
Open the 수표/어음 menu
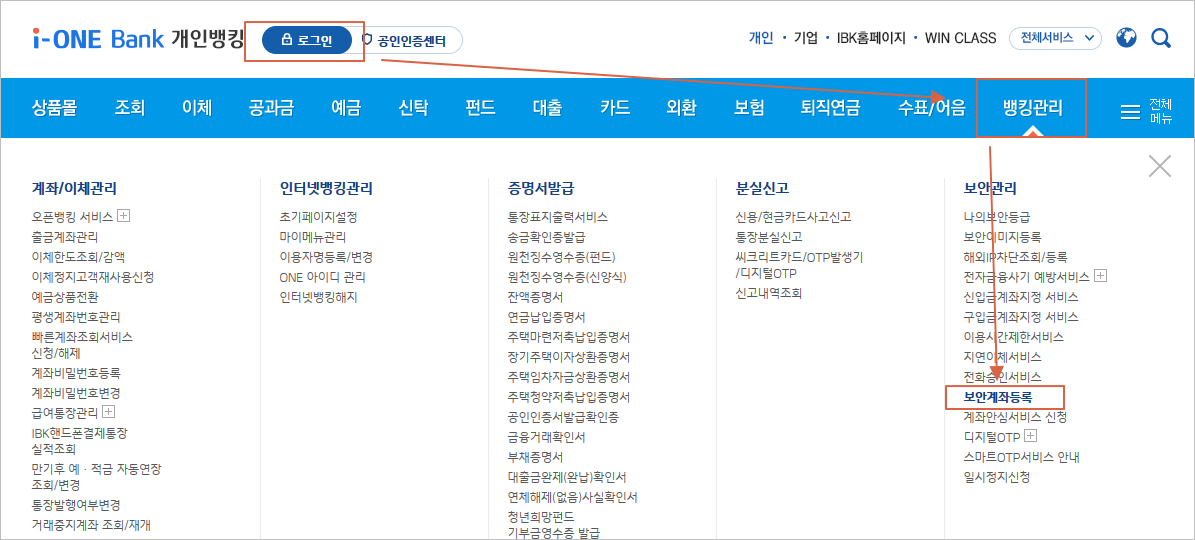click(931, 108)
